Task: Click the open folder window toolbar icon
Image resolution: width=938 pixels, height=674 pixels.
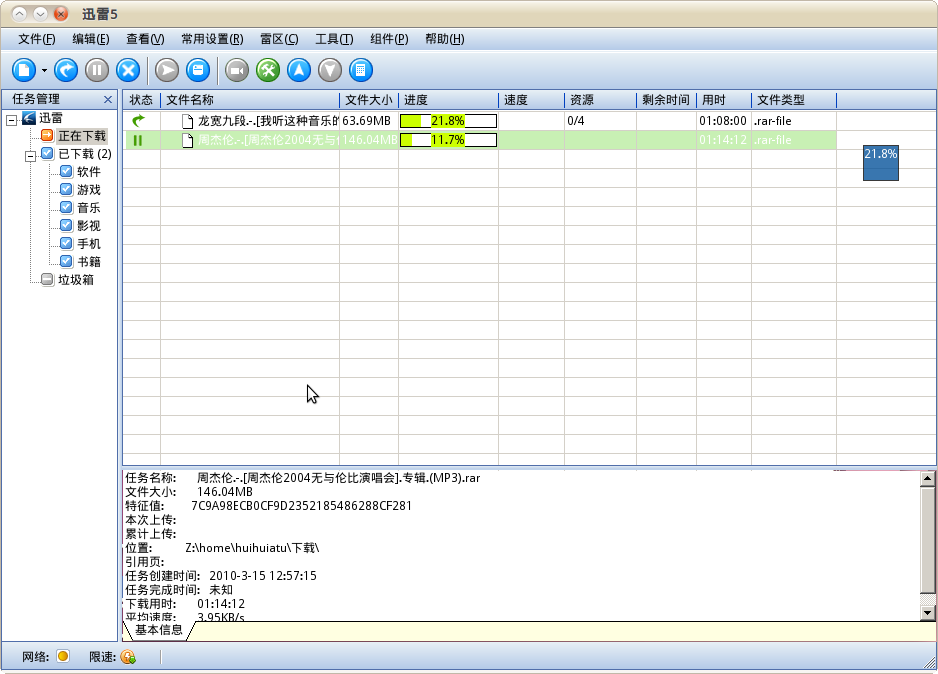Action: (198, 70)
